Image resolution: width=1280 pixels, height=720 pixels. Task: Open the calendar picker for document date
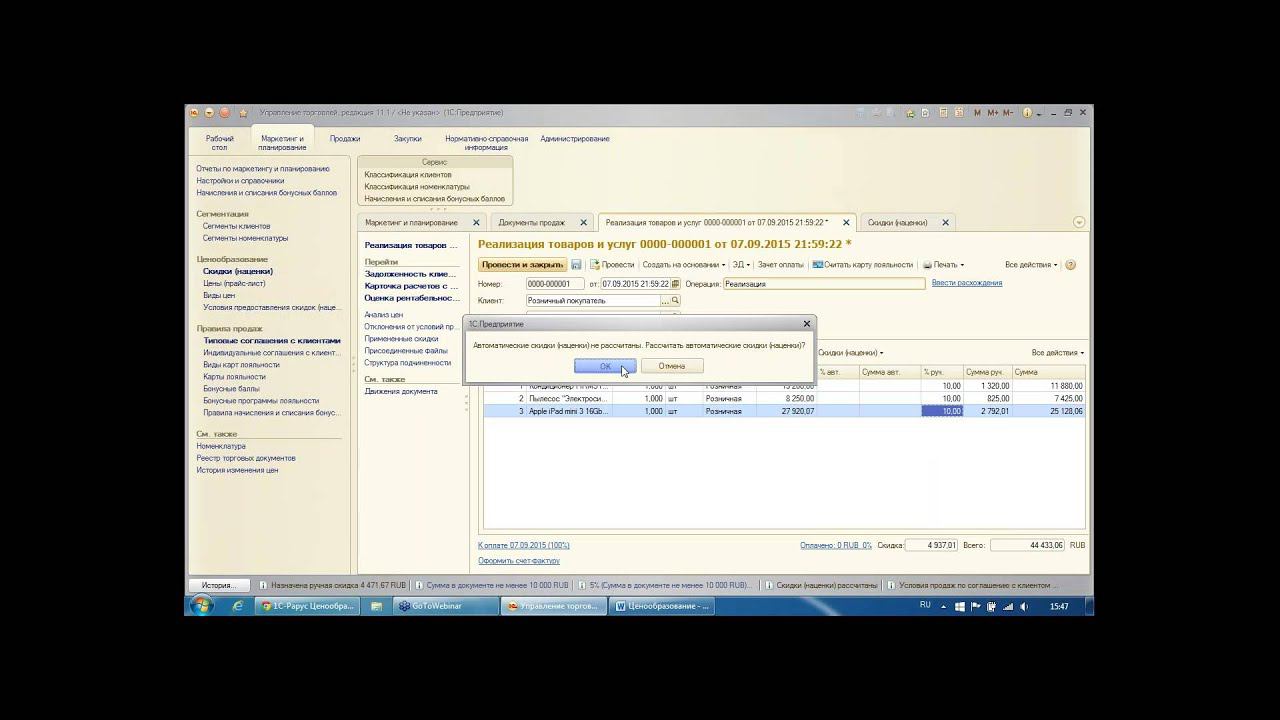pos(675,284)
